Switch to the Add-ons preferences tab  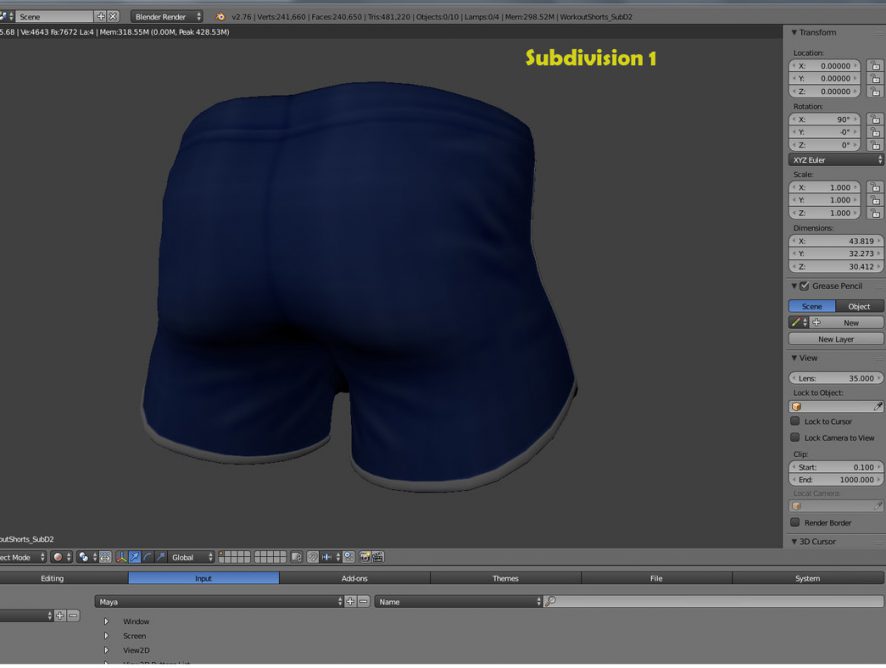click(x=355, y=578)
